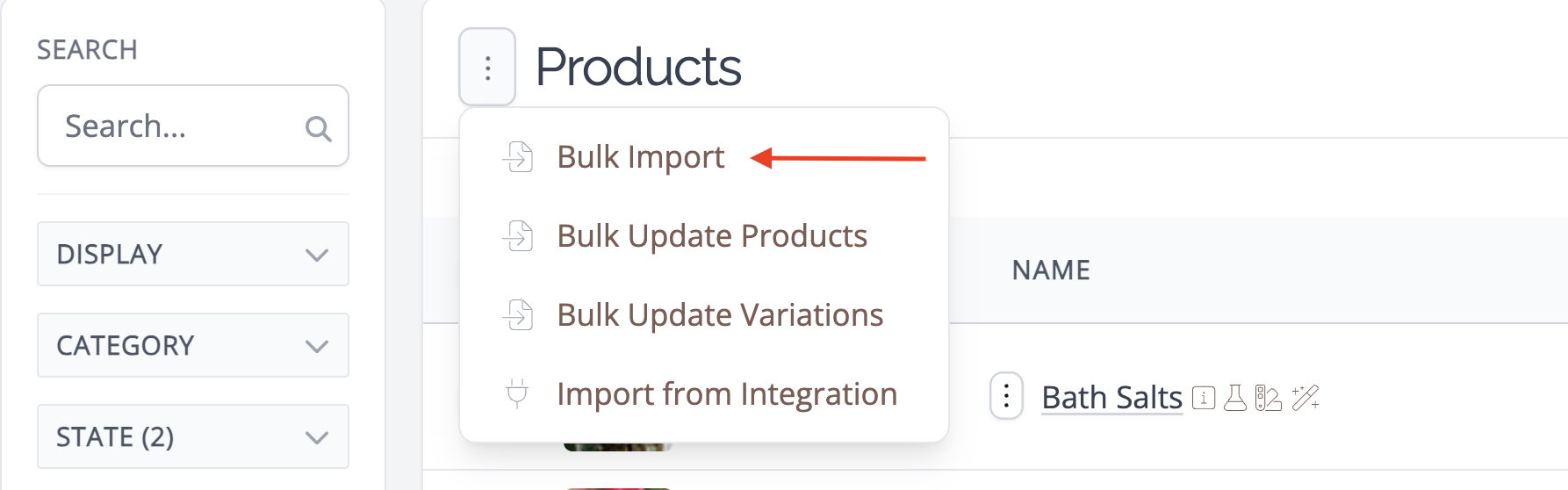Viewport: 1568px width, 490px height.
Task: Click the Bulk Update Variations file icon
Action: pyautogui.click(x=518, y=315)
